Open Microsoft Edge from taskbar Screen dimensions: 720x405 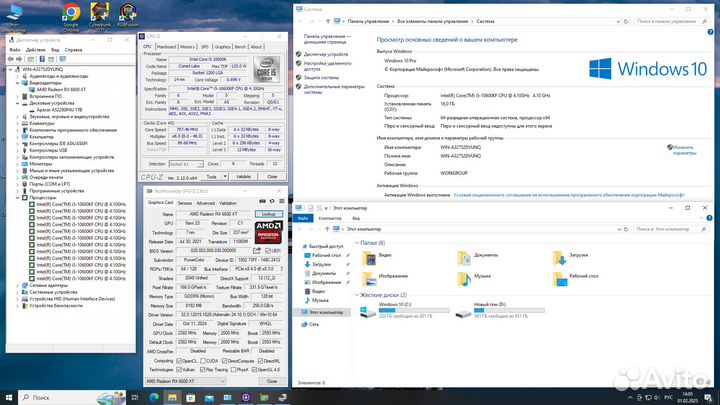pos(154,397)
